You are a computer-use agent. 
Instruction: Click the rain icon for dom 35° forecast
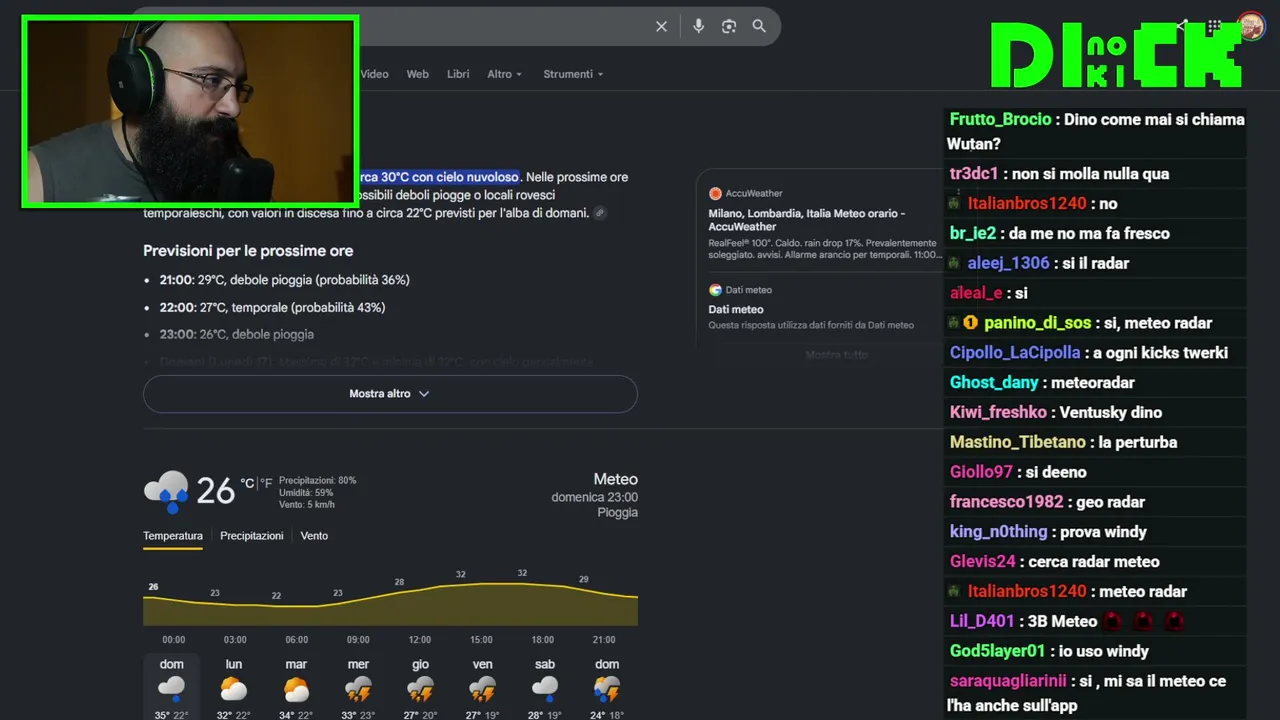tap(172, 688)
